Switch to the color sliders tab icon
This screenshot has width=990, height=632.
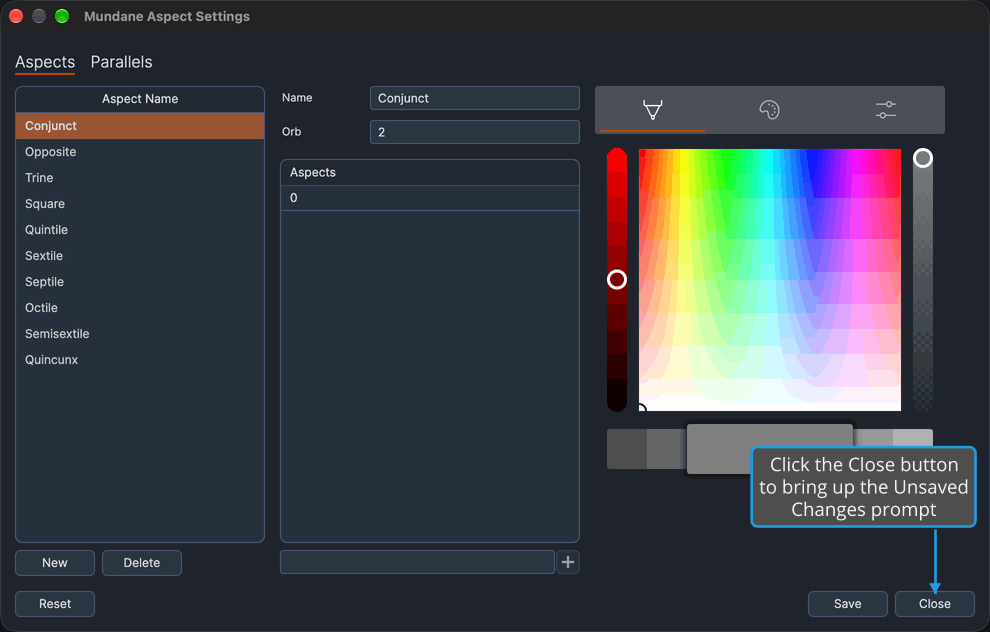[x=886, y=110]
